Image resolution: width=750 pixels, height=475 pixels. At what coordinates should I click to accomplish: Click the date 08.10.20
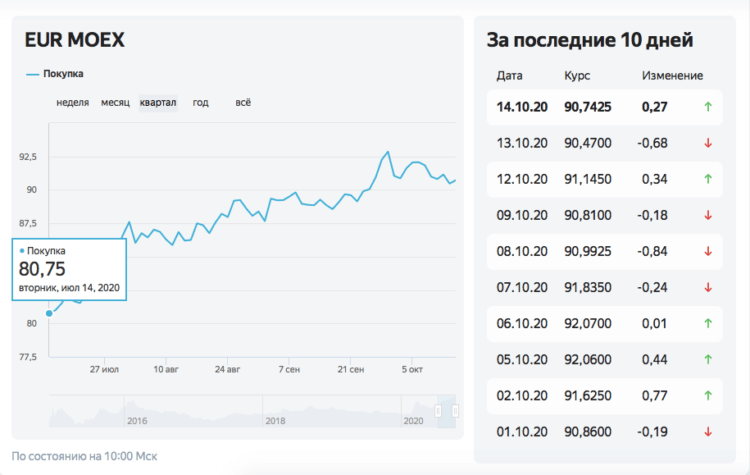pos(522,251)
